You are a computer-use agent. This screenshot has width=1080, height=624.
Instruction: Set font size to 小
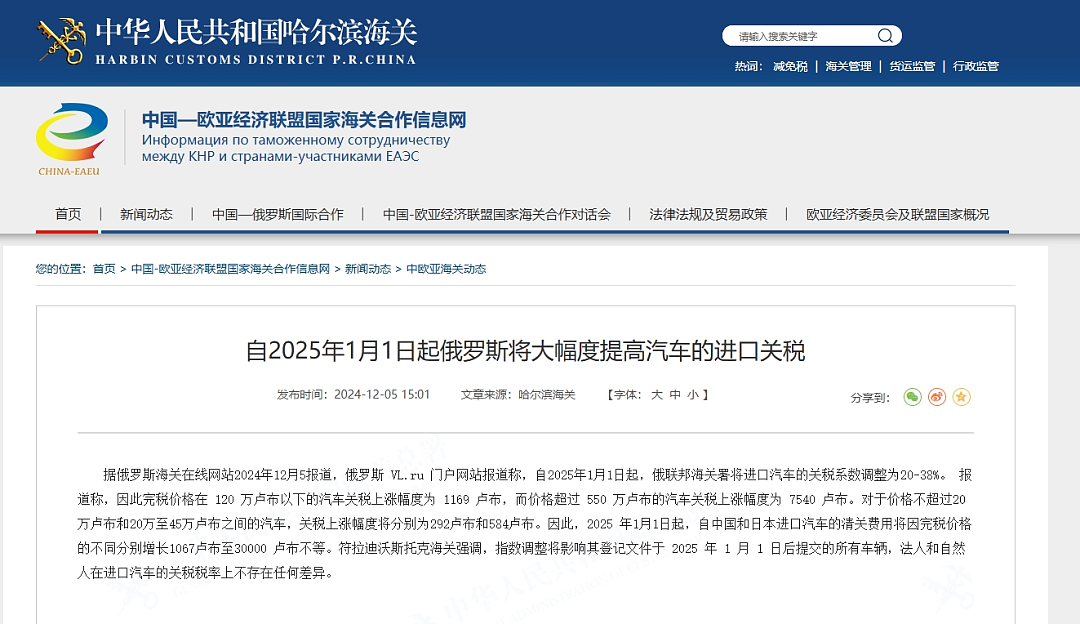pos(693,395)
